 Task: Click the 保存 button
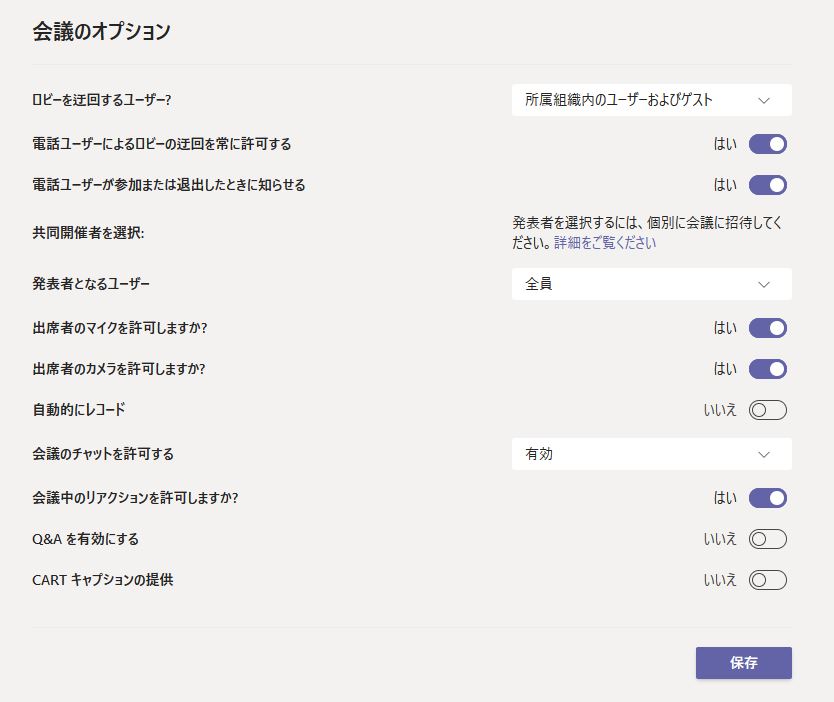coord(744,663)
